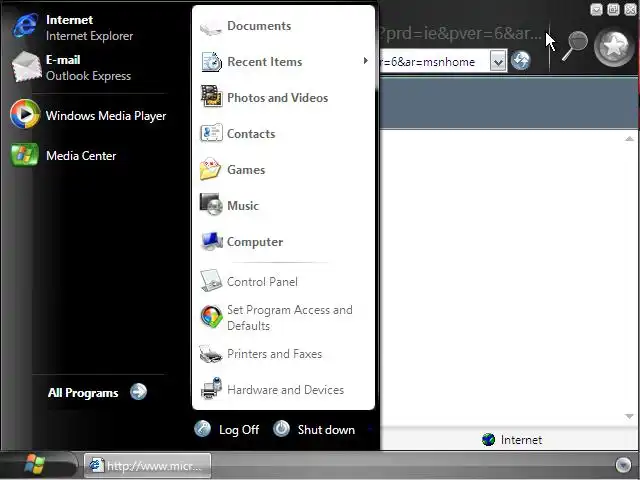
Task: Open Set Program Access and Defaults icon
Action: 211,317
